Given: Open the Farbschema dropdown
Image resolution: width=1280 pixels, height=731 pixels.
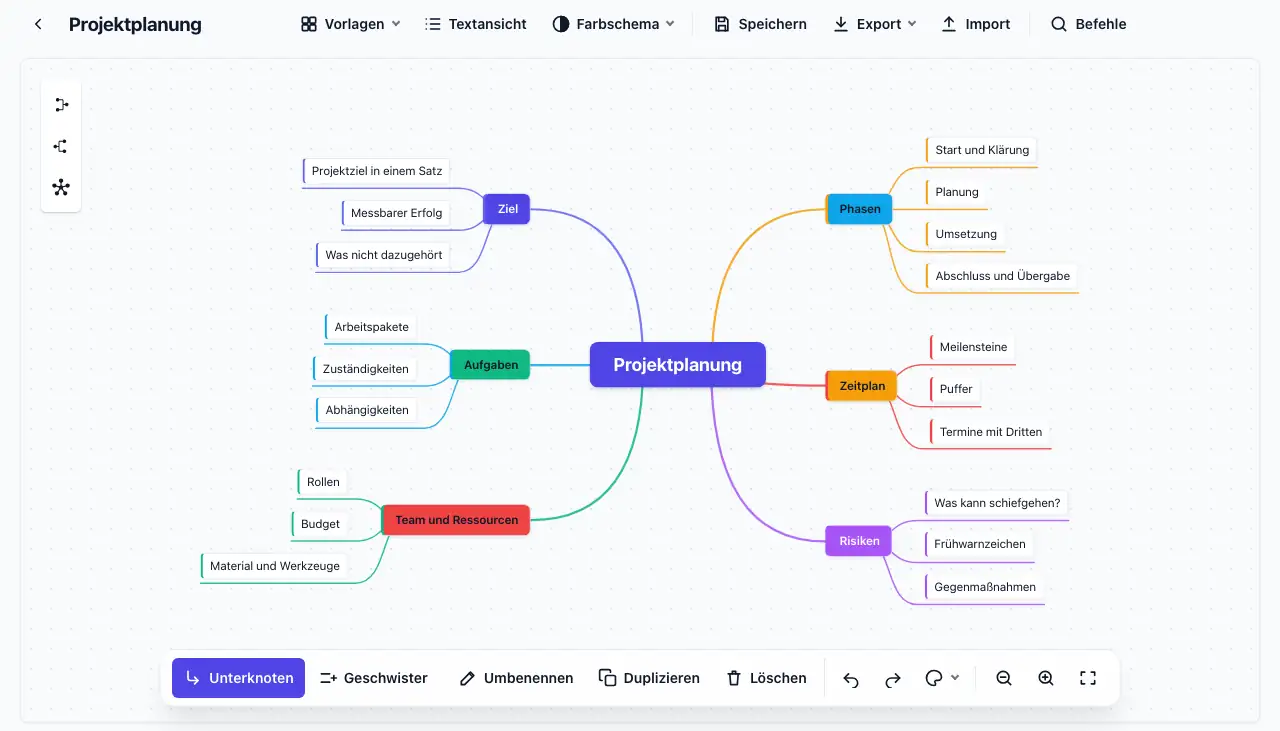Looking at the screenshot, I should pos(614,24).
